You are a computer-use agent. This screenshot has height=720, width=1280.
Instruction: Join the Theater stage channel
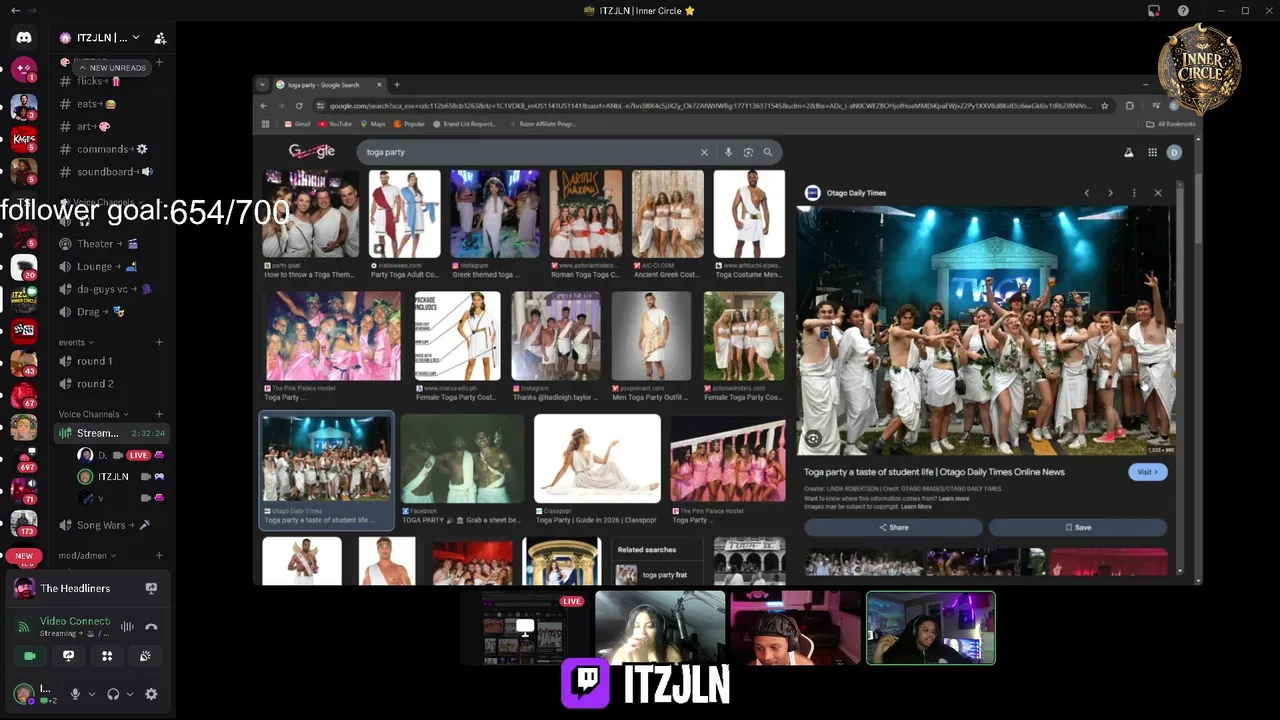110,243
